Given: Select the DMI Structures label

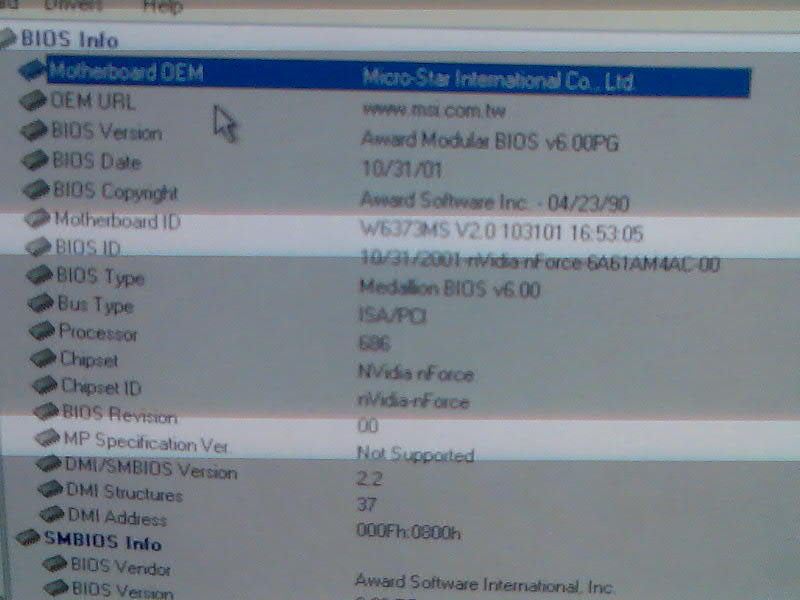Looking at the screenshot, I should 124,493.
